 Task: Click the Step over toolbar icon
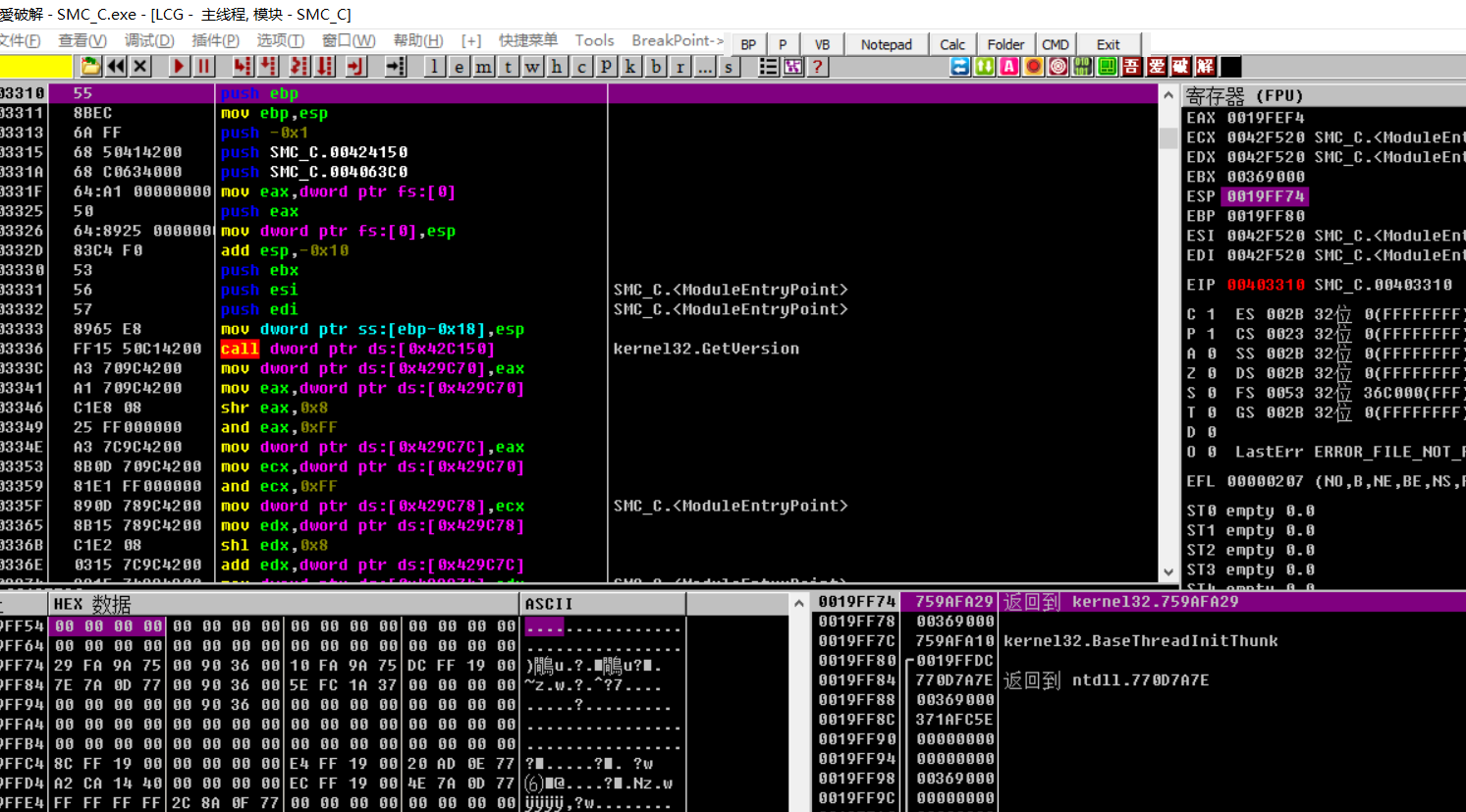[268, 67]
